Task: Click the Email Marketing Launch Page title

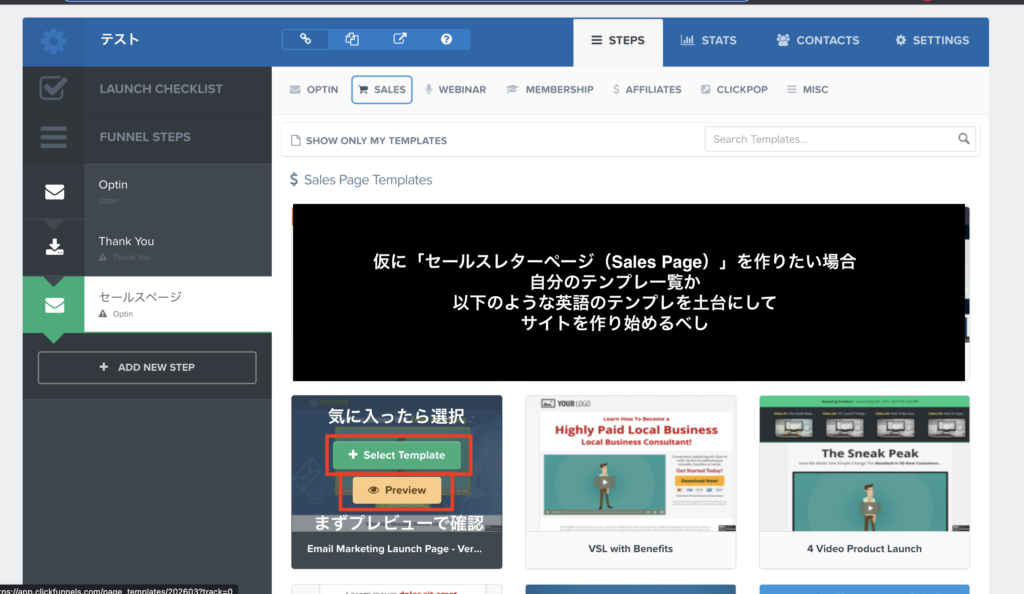Action: (x=394, y=549)
